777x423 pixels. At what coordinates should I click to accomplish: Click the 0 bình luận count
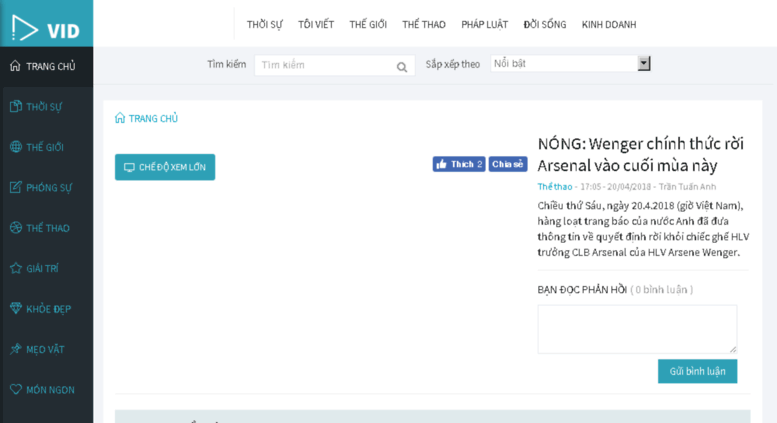662,290
